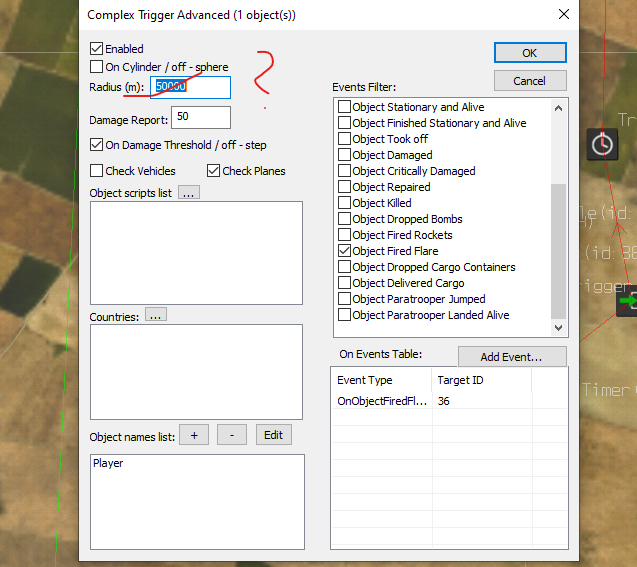Click Edit button for object names
637x567 pixels.
273,435
